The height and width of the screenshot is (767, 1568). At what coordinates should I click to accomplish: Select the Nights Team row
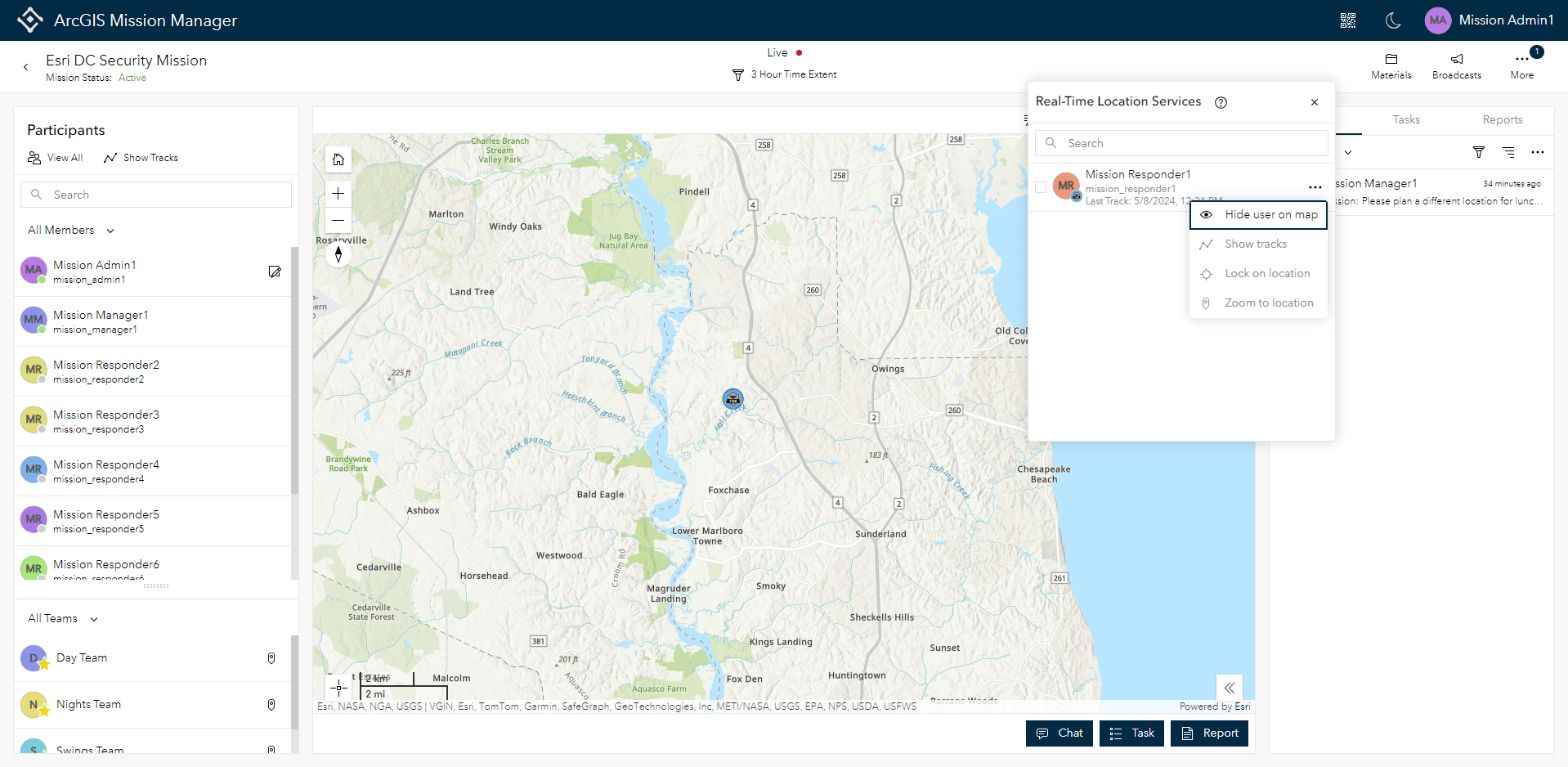click(x=153, y=705)
